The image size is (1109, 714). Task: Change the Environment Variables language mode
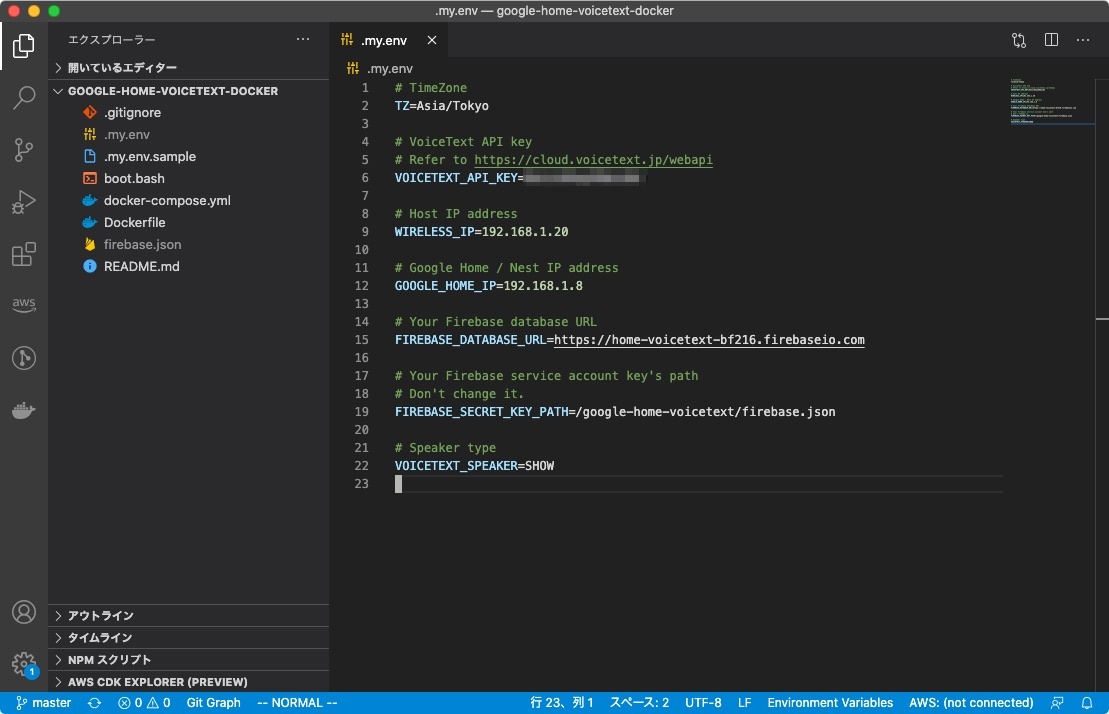830,703
